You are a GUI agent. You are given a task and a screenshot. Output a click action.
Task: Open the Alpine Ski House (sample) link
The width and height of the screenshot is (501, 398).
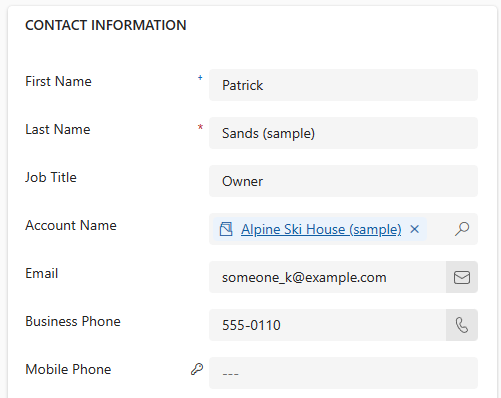tap(321, 229)
